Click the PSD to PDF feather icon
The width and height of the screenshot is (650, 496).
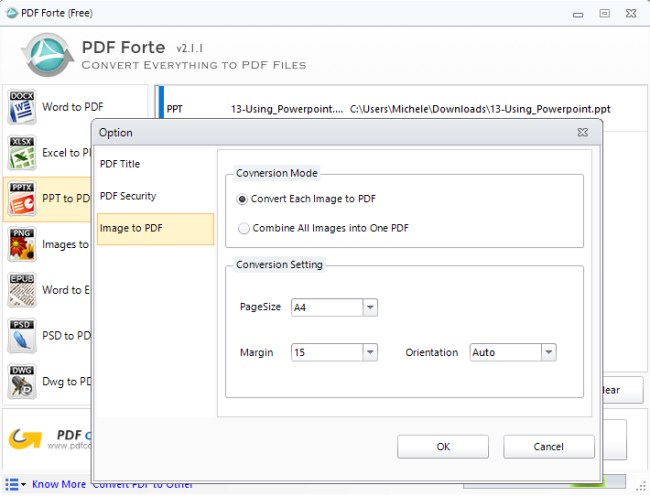[22, 336]
